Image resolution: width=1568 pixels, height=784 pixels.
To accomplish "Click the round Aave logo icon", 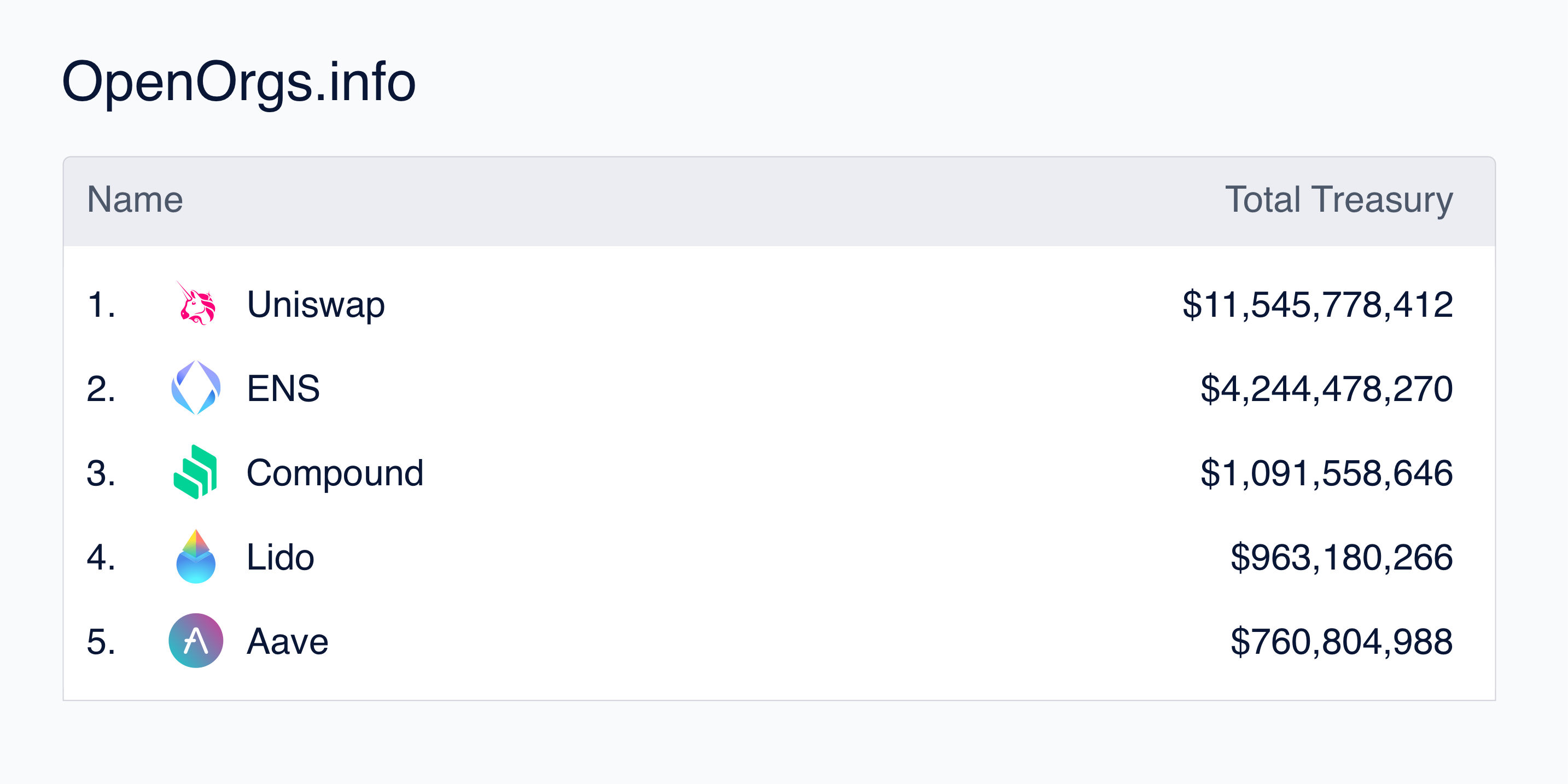I will (195, 640).
